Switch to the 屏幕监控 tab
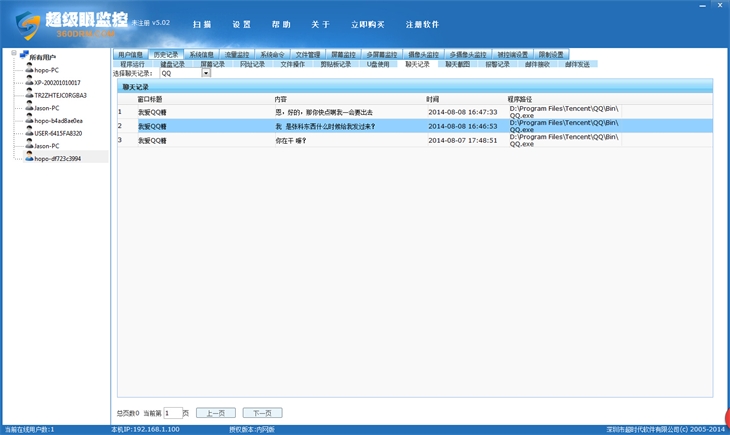This screenshot has height=435, width=730. click(343, 54)
